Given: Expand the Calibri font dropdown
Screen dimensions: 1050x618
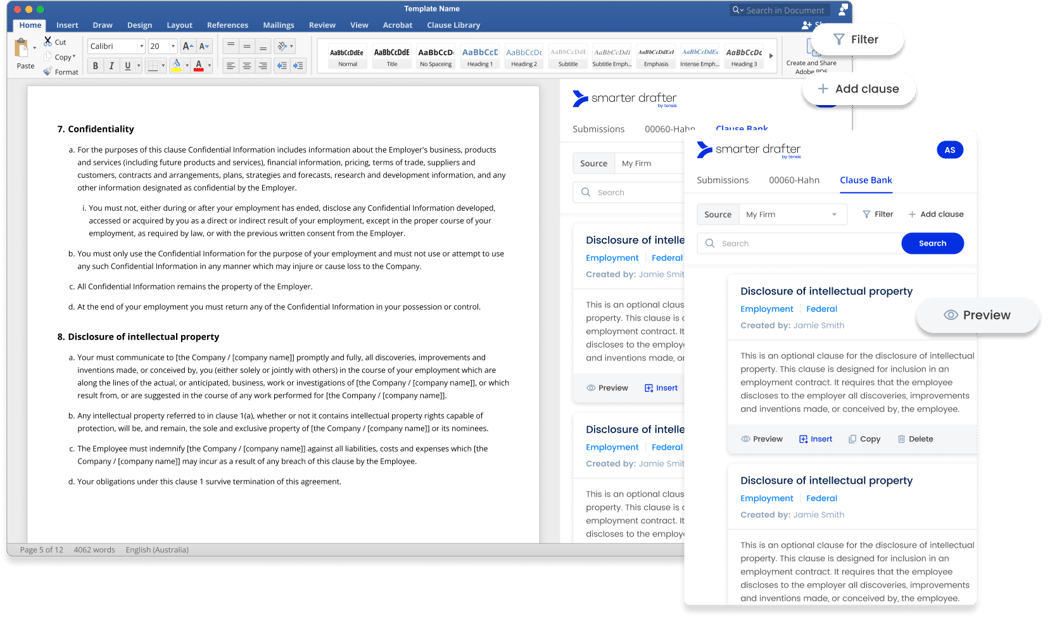Looking at the screenshot, I should pos(141,46).
